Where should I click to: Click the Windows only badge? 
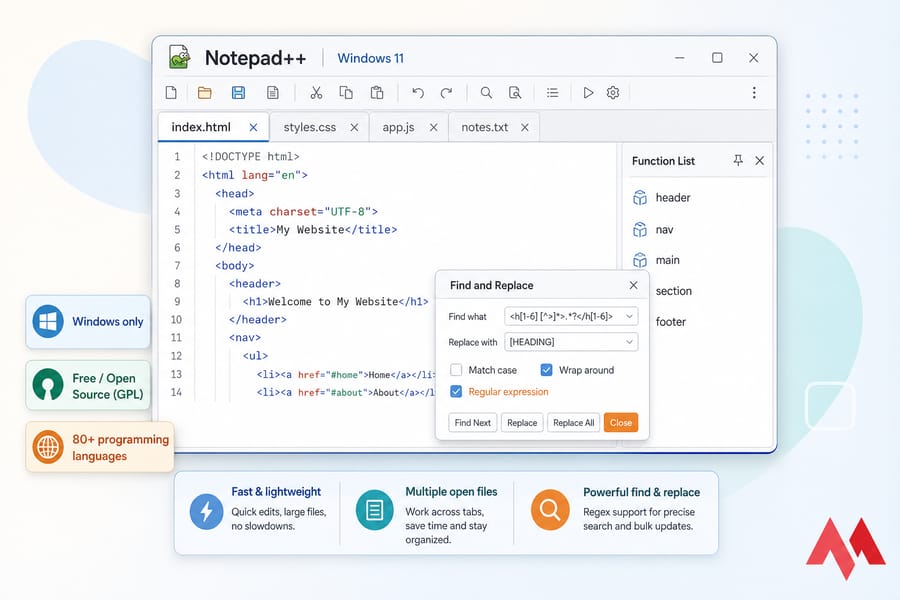(x=88, y=322)
